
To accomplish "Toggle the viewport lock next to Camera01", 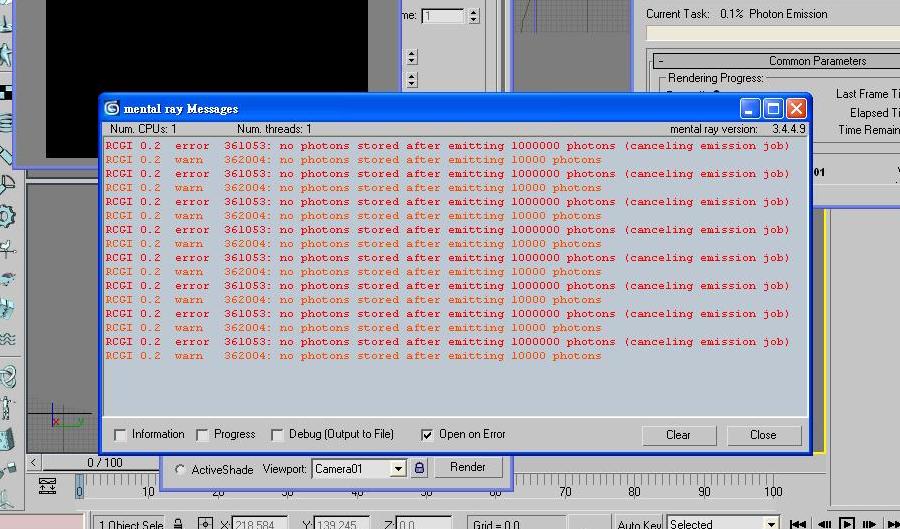I will [420, 468].
